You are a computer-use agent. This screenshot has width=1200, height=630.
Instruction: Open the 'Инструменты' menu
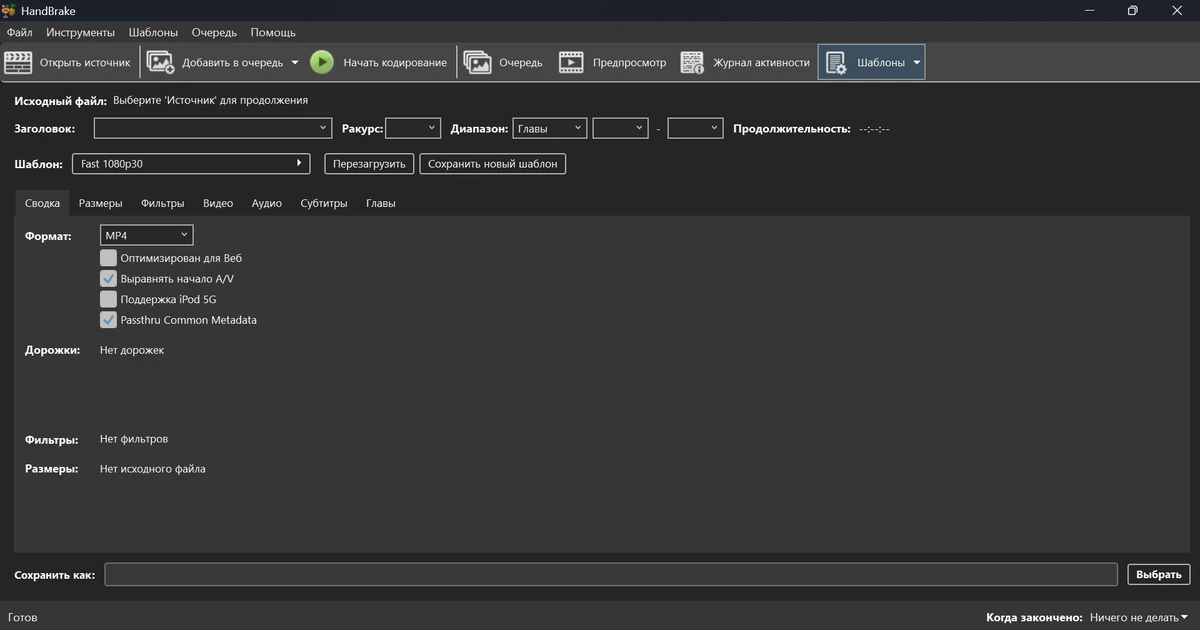[80, 33]
